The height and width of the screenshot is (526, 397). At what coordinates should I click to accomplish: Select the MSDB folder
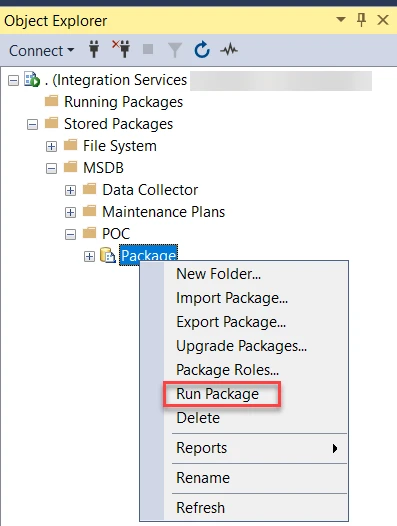[x=103, y=168]
